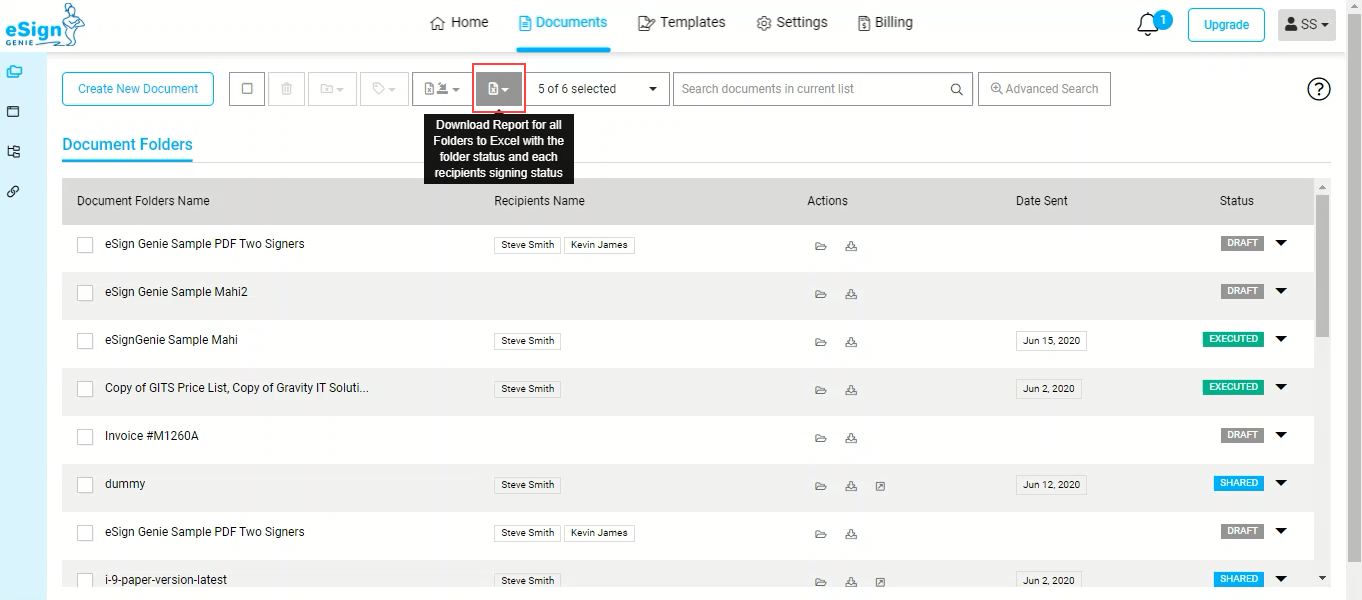1362x600 pixels.
Task: Open the Excel export with download toolbar button
Action: [441, 89]
